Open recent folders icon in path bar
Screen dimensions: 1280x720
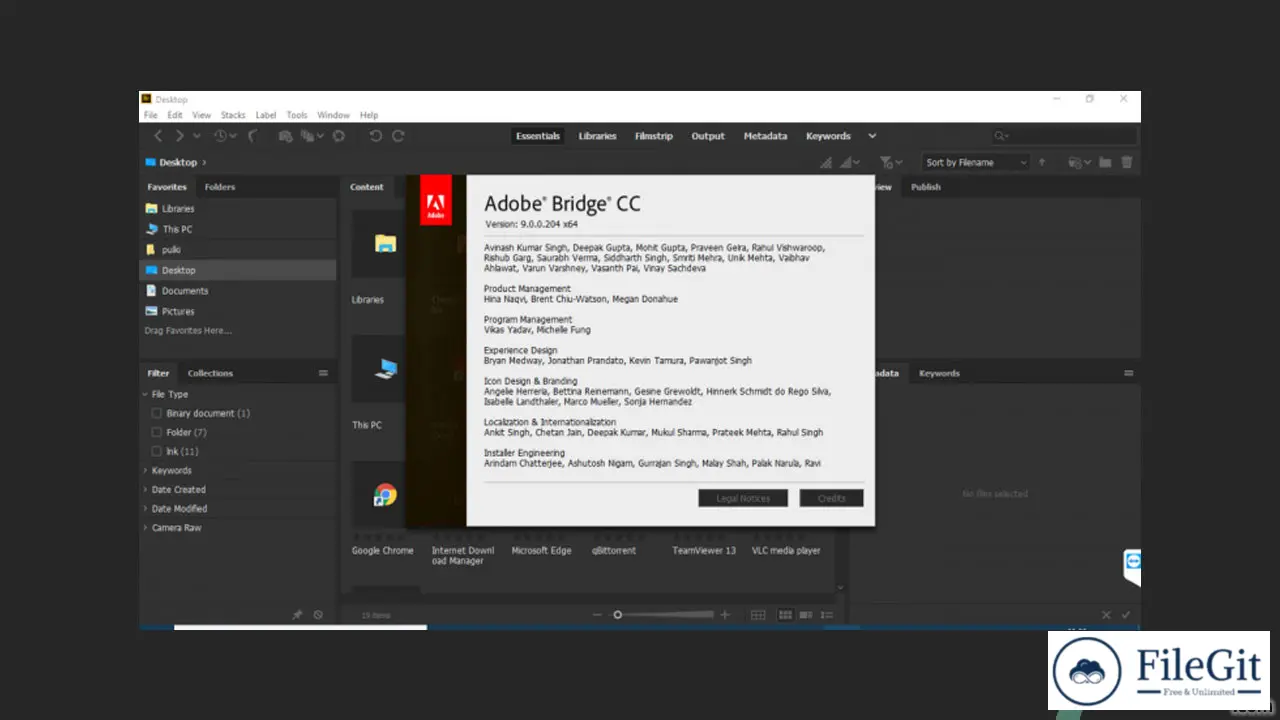[x=1081, y=162]
